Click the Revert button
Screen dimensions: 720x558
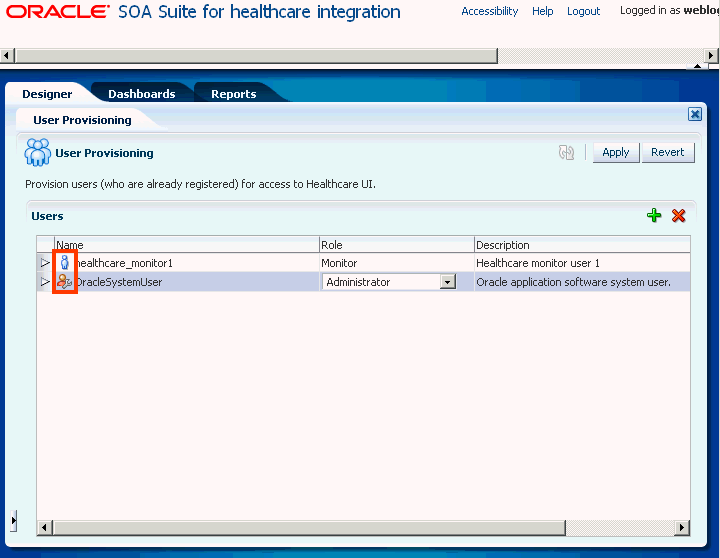pyautogui.click(x=668, y=152)
